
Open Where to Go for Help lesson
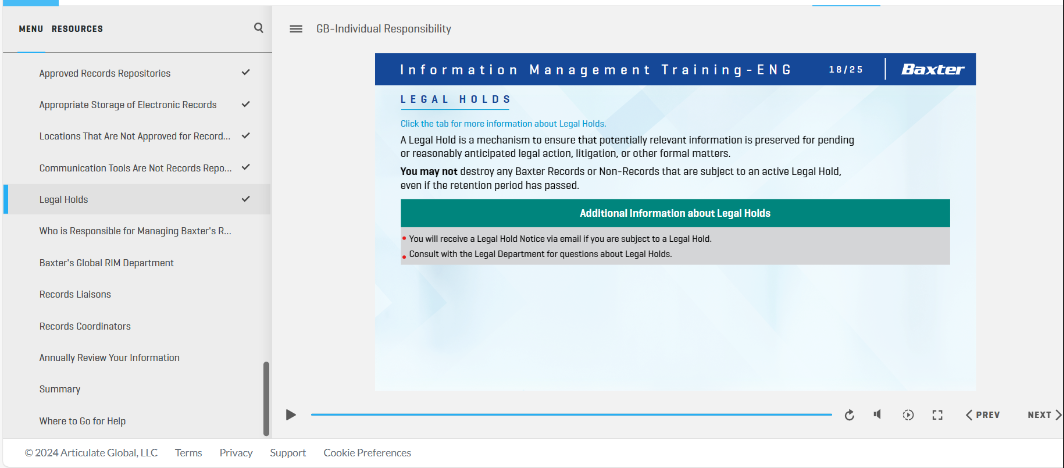pos(137,421)
